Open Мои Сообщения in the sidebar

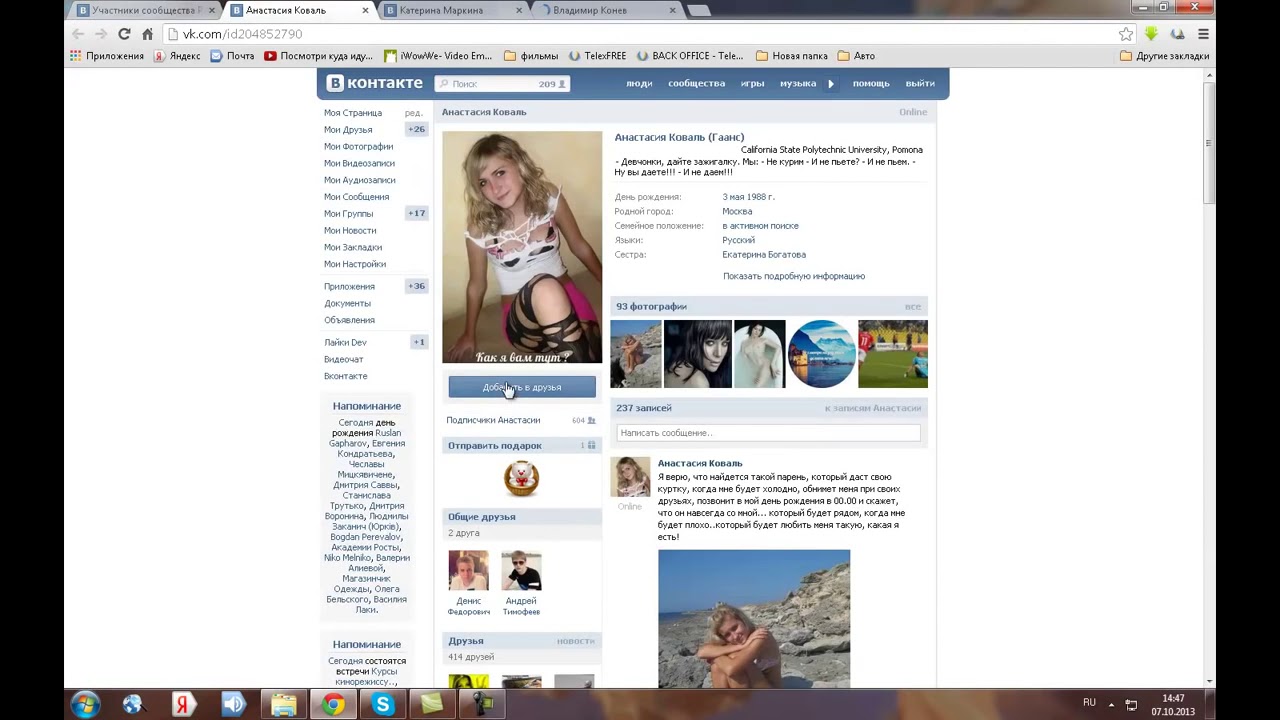[356, 197]
